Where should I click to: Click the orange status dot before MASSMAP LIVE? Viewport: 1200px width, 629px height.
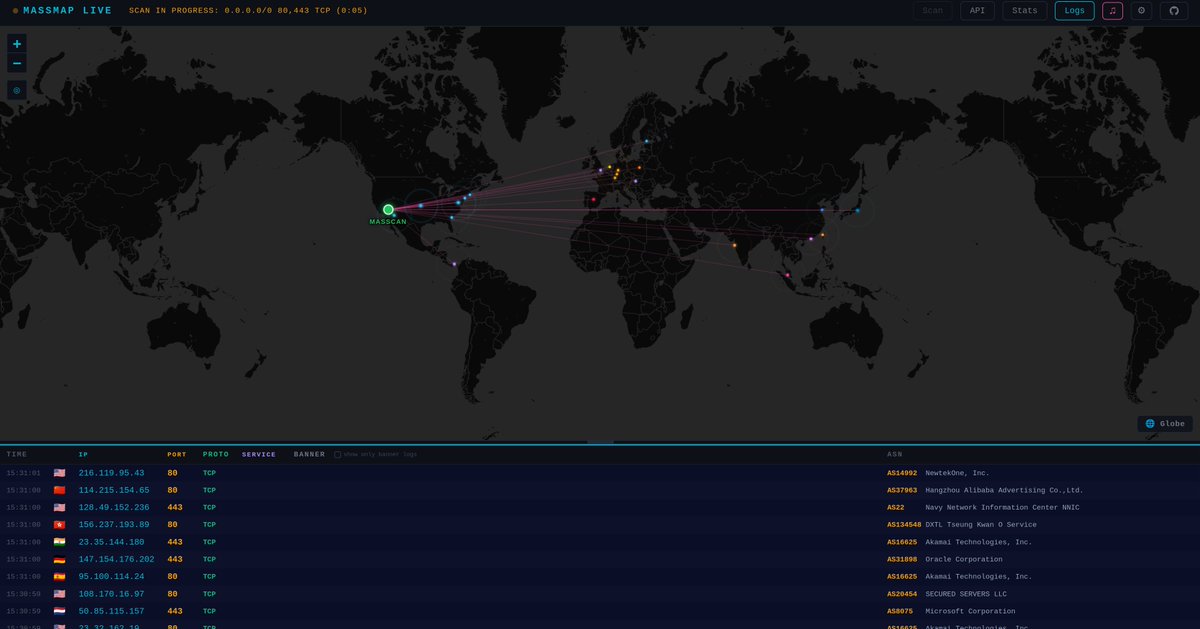pyautogui.click(x=15, y=11)
